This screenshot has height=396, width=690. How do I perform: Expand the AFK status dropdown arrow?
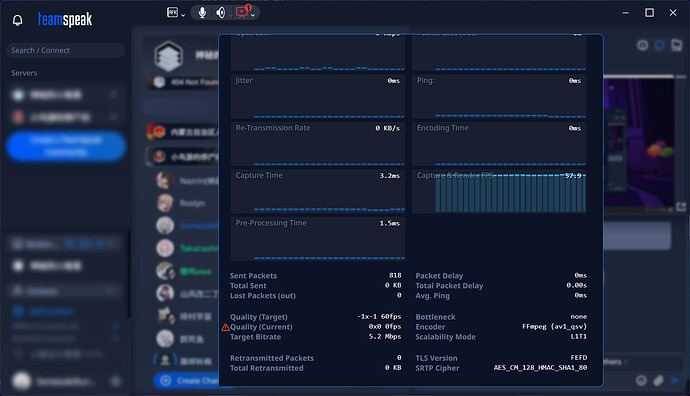point(183,15)
